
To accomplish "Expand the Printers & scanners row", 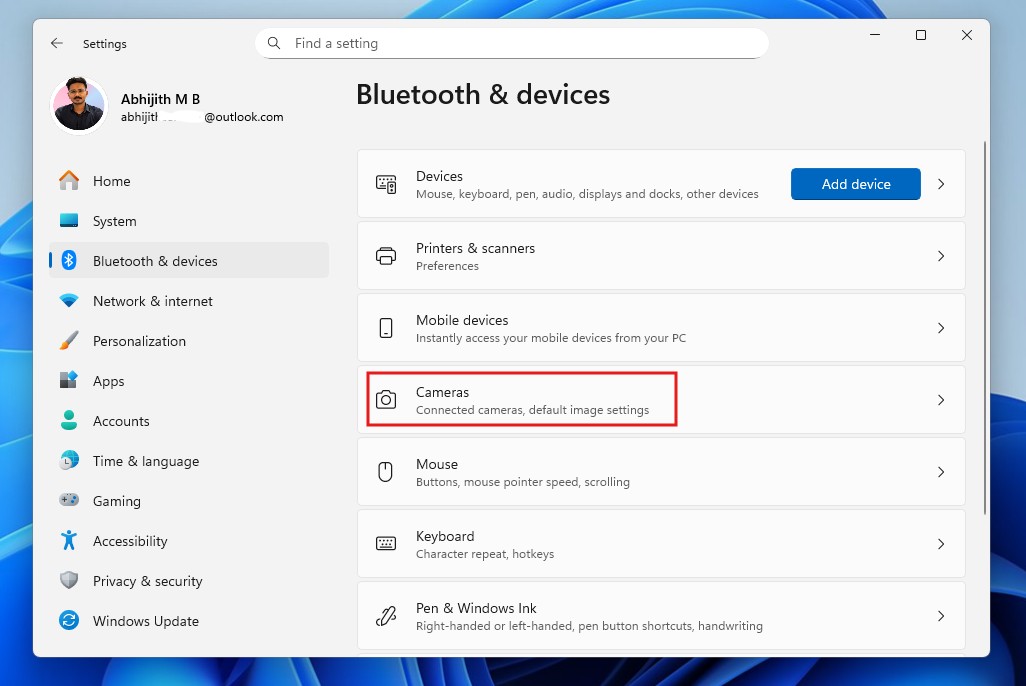I will 940,256.
